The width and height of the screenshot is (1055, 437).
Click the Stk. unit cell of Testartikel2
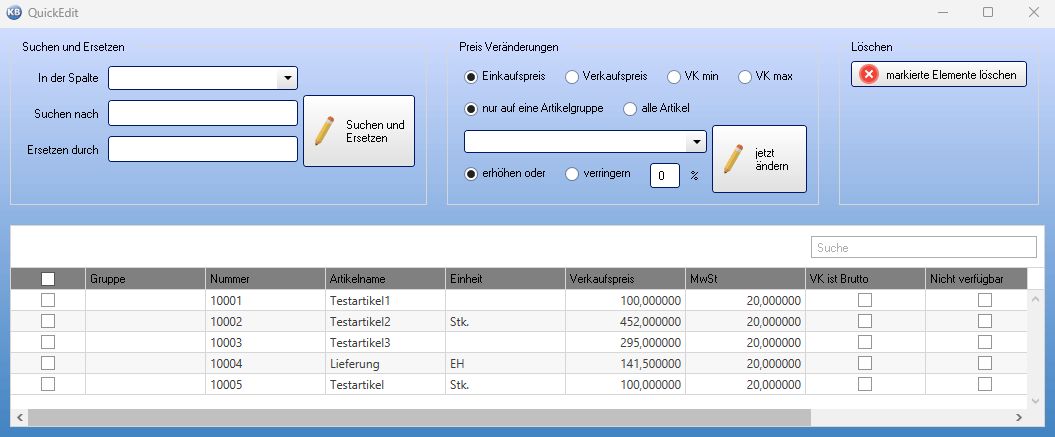click(x=505, y=321)
